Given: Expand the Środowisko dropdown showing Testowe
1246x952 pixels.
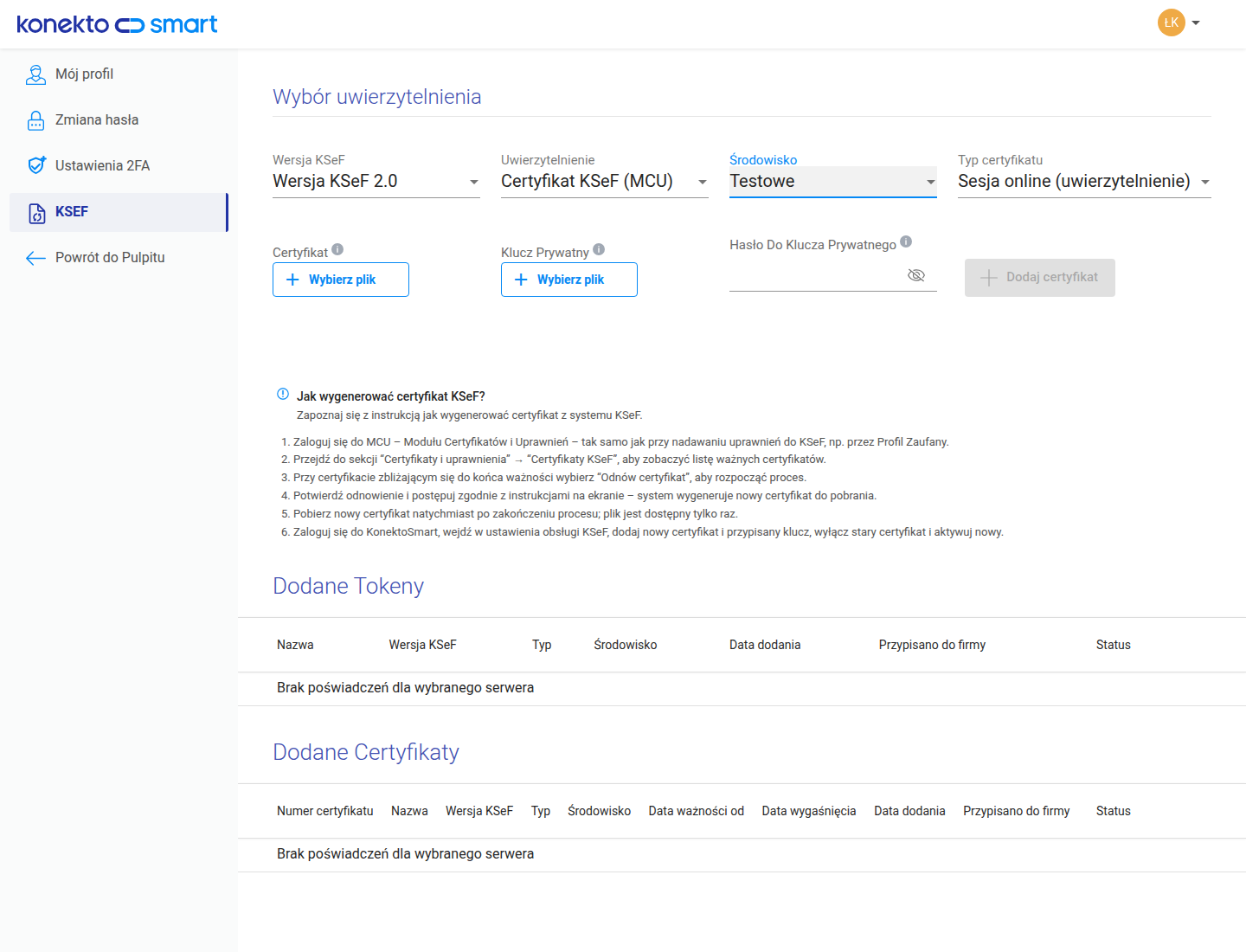Looking at the screenshot, I should [x=833, y=181].
